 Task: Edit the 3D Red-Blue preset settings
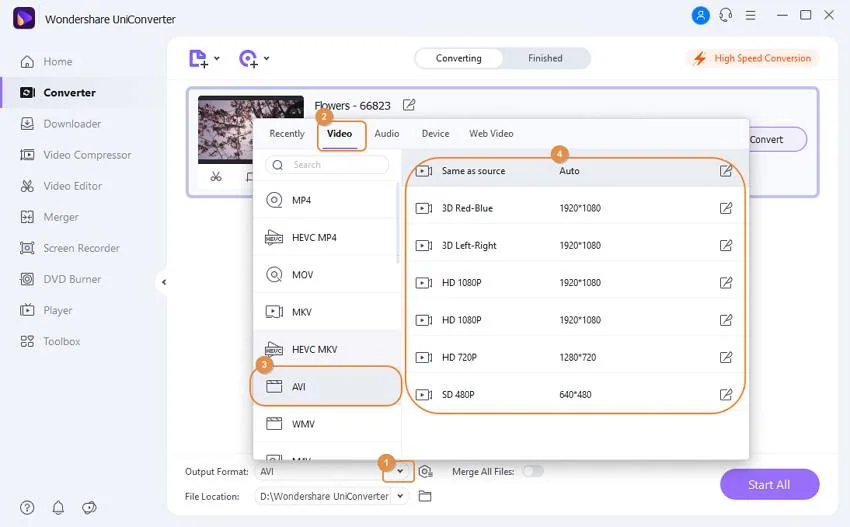click(726, 208)
